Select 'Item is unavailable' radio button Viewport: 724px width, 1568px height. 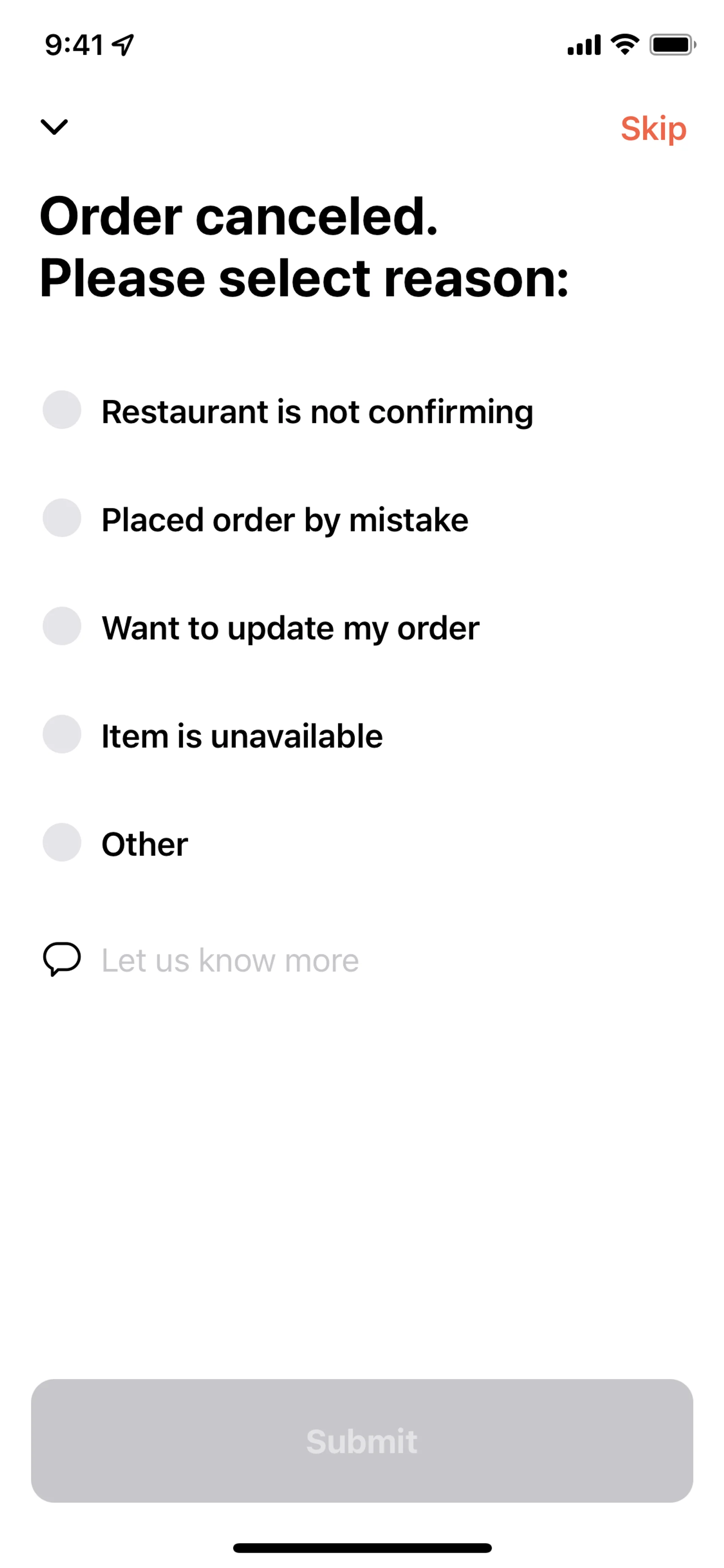coord(61,735)
